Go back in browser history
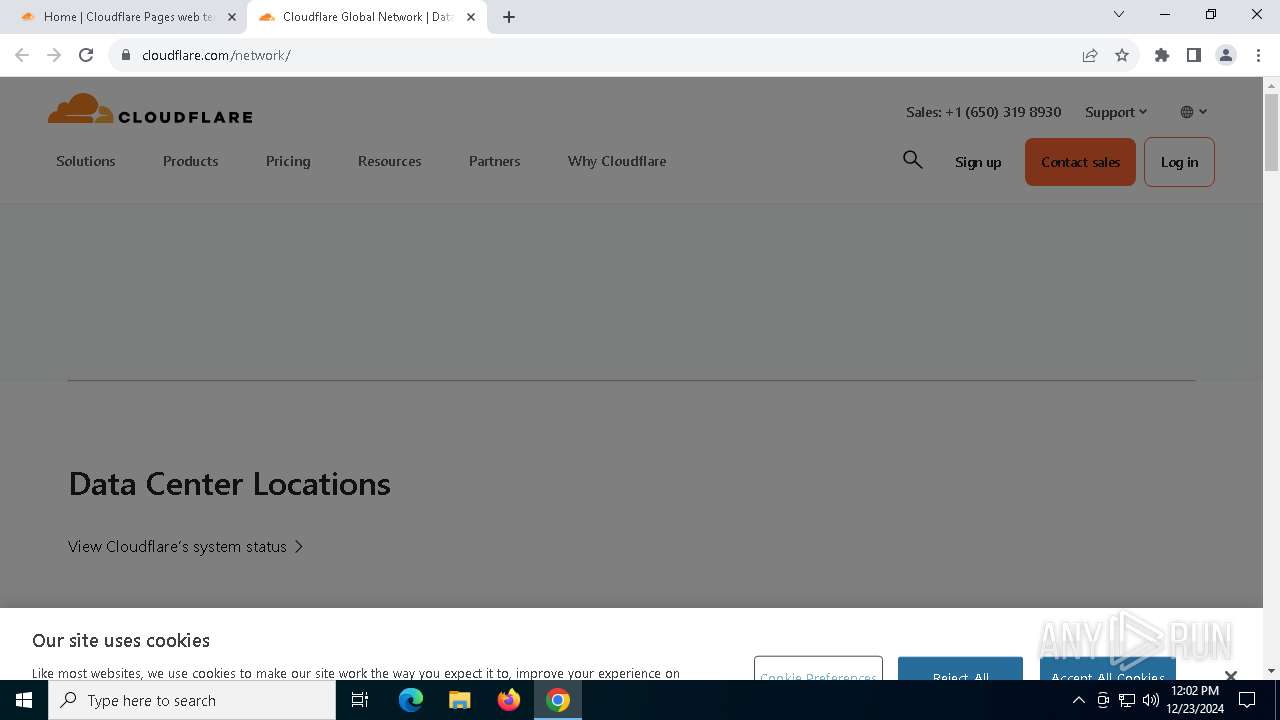The width and height of the screenshot is (1280, 720). 22,55
